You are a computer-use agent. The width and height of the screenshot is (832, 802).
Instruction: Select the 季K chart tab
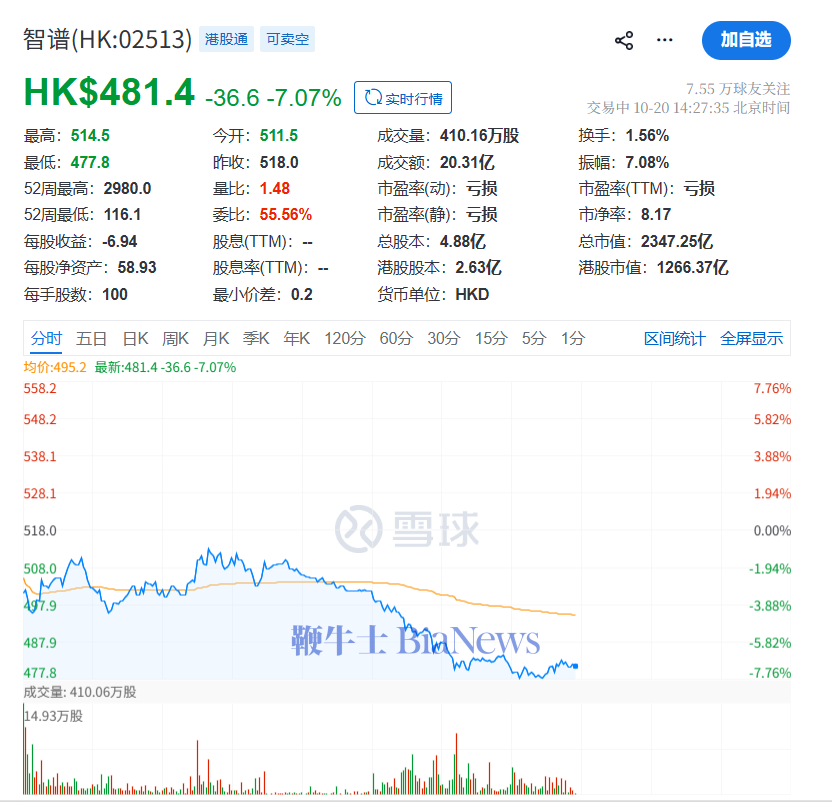pyautogui.click(x=256, y=338)
